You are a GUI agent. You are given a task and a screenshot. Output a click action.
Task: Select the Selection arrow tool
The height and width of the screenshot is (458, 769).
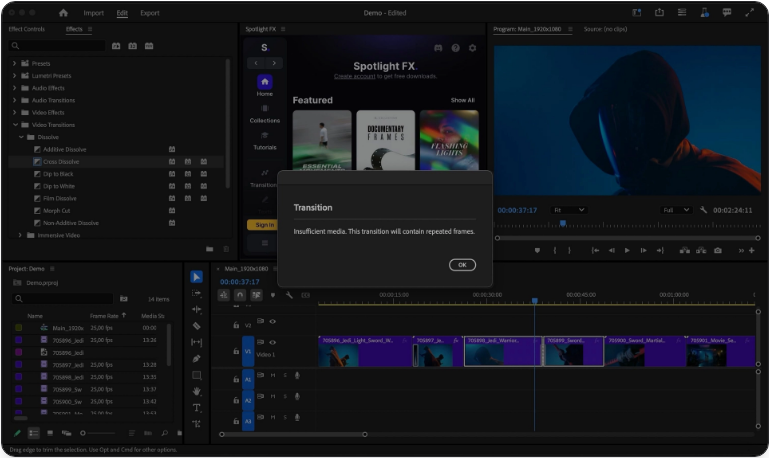197,277
